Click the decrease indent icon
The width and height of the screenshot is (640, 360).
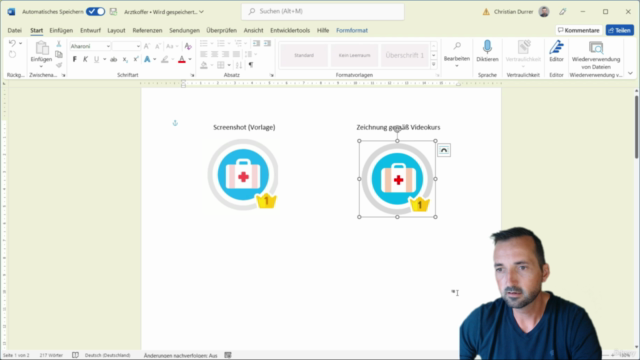[x=256, y=43]
